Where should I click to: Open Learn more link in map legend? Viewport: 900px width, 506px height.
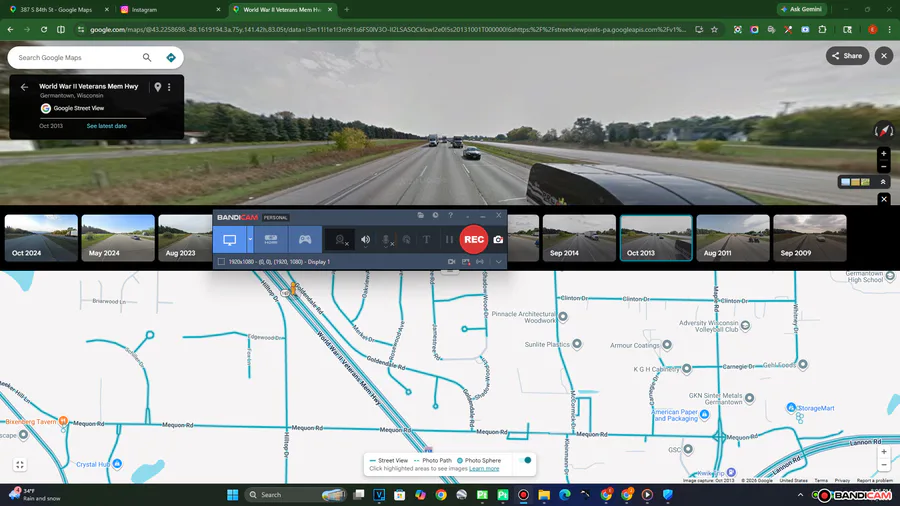tap(484, 469)
